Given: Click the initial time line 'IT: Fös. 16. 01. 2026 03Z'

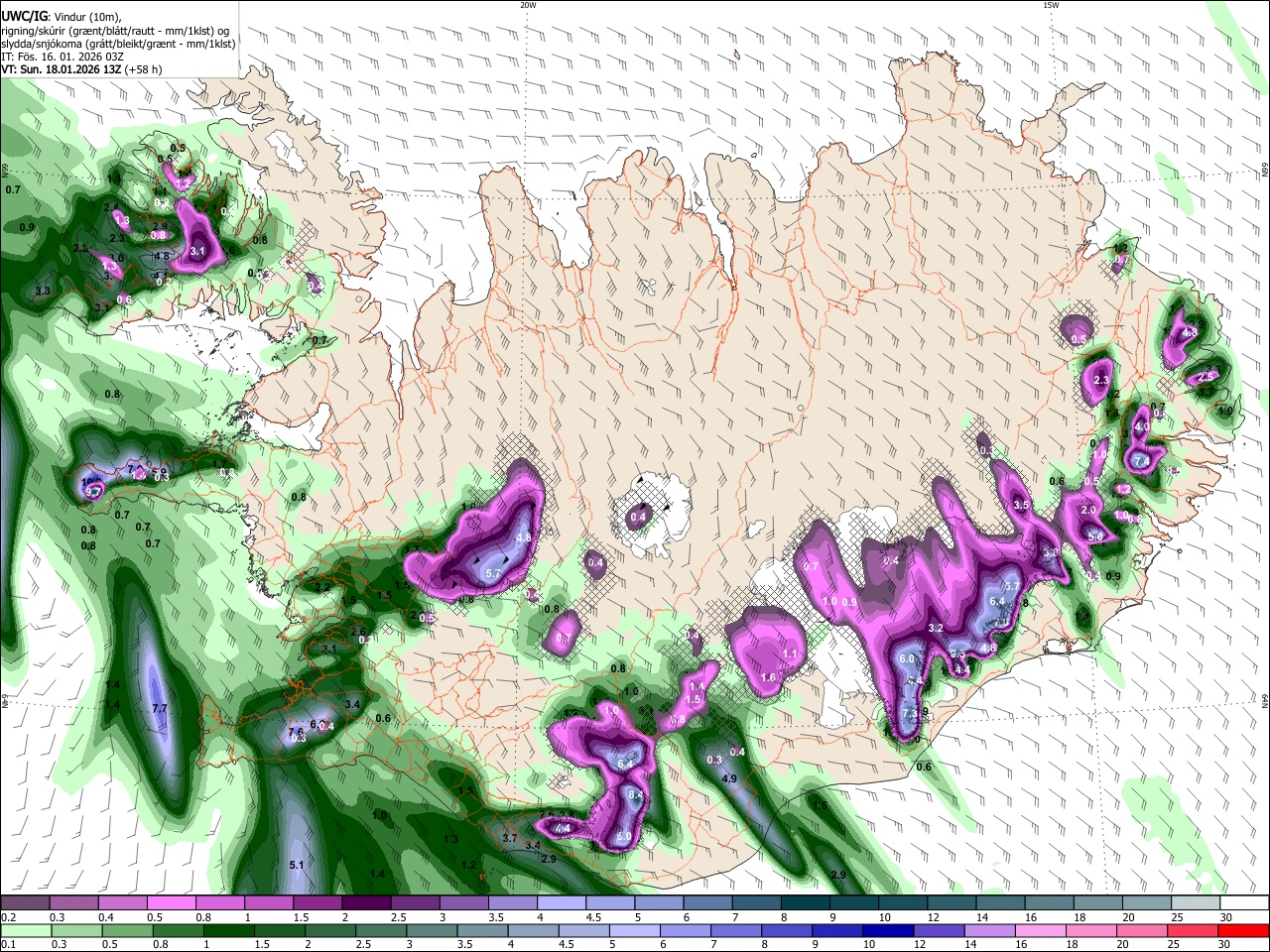Looking at the screenshot, I should point(62,57).
